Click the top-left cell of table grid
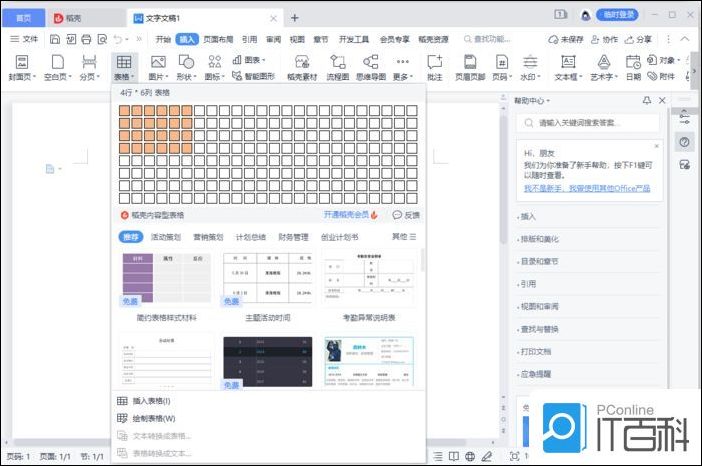 tap(125, 111)
